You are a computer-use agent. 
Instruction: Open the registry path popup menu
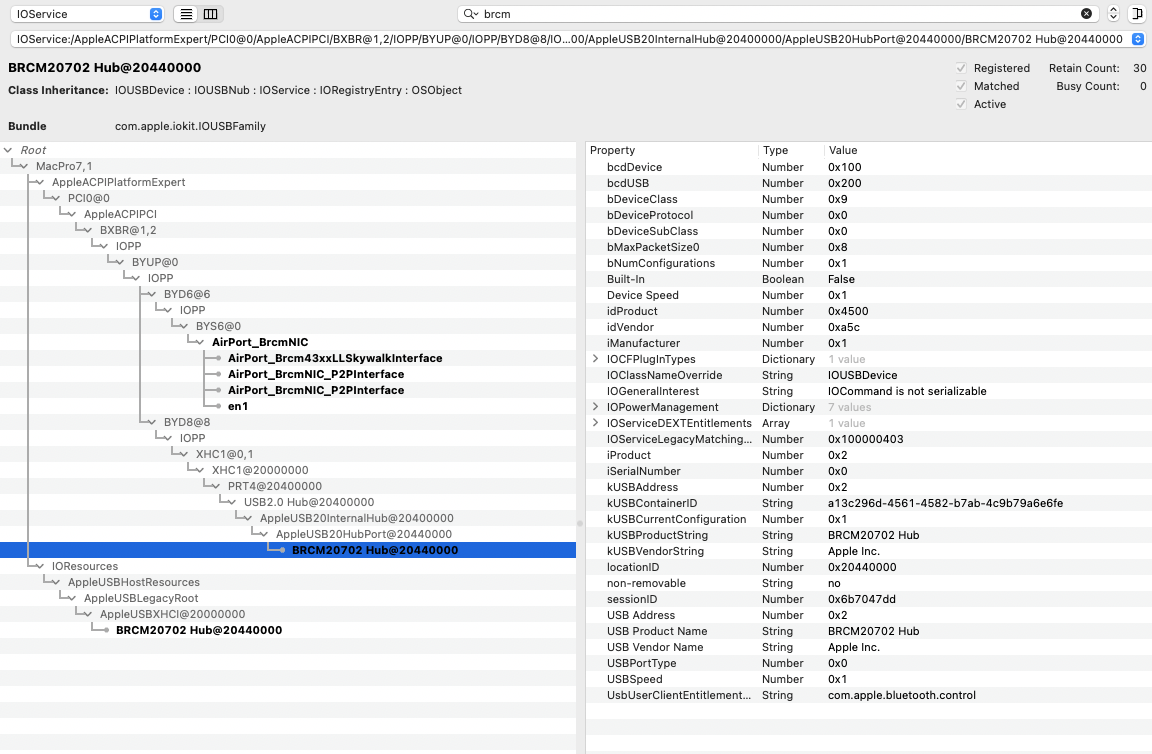click(1137, 39)
